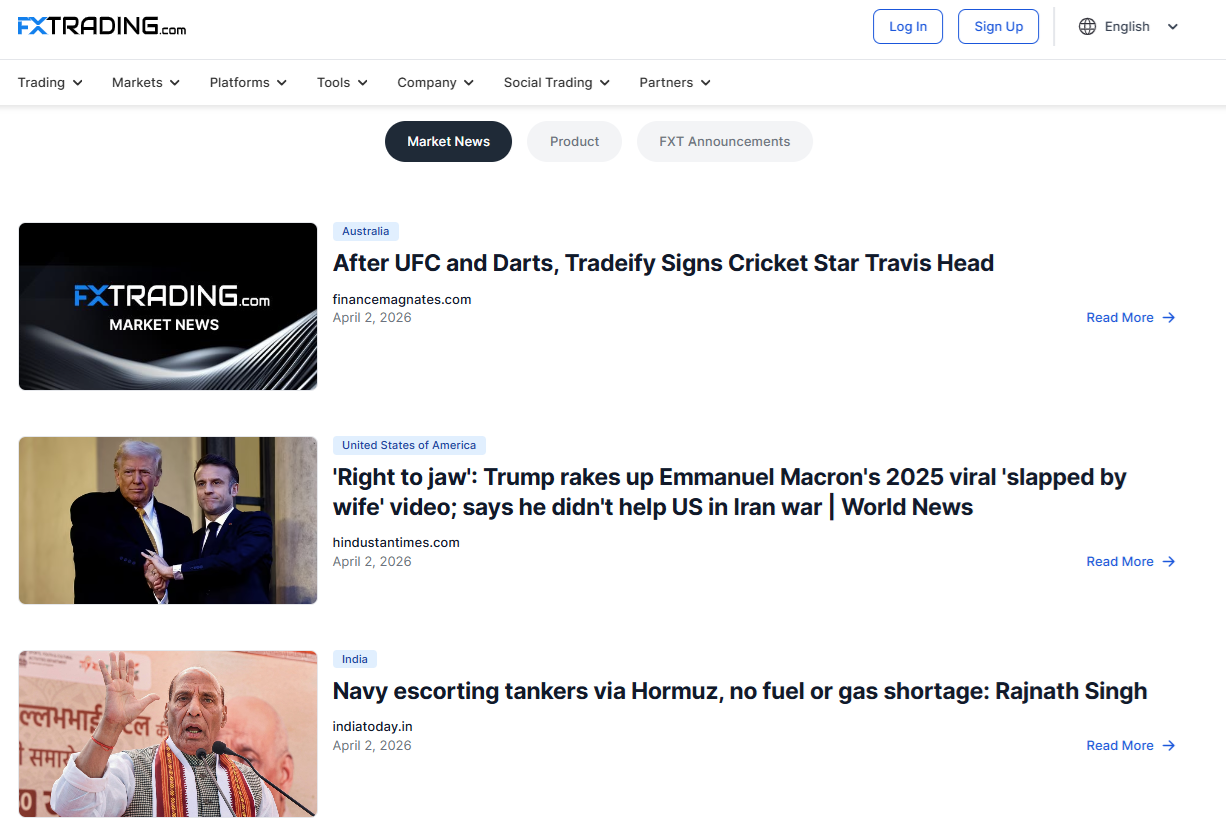1226x827 pixels.
Task: Expand the Markets dropdown menu
Action: (x=146, y=83)
